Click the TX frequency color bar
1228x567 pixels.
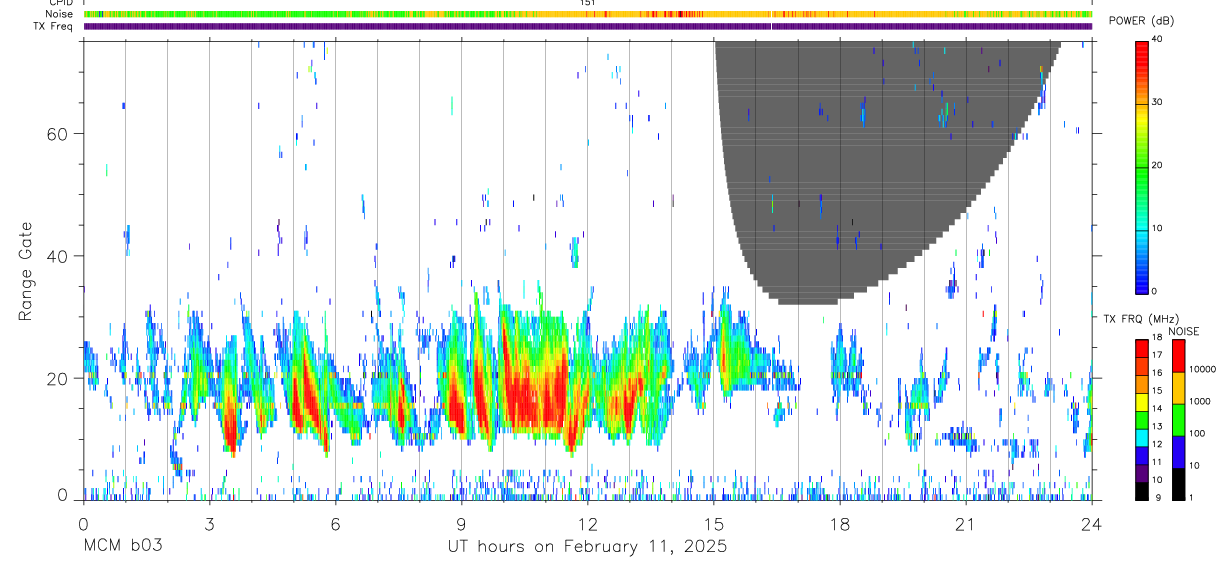point(1141,419)
